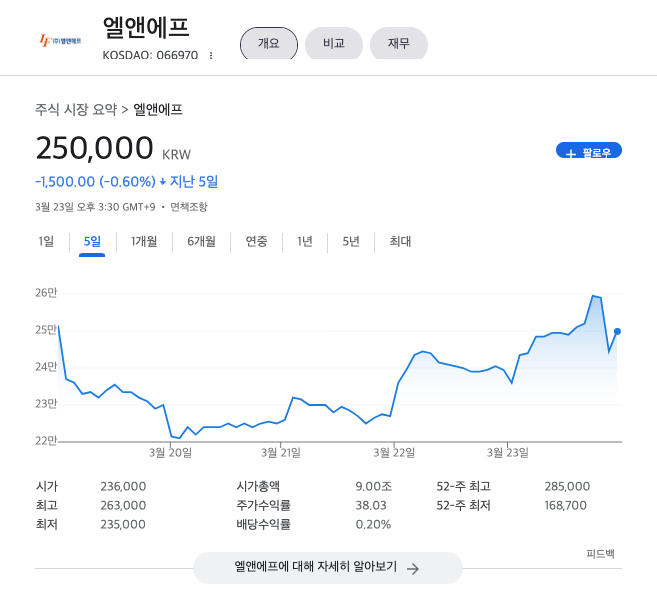Click the -1,500.00 (-0.60%) change text
The image size is (657, 603).
pyautogui.click(x=96, y=182)
